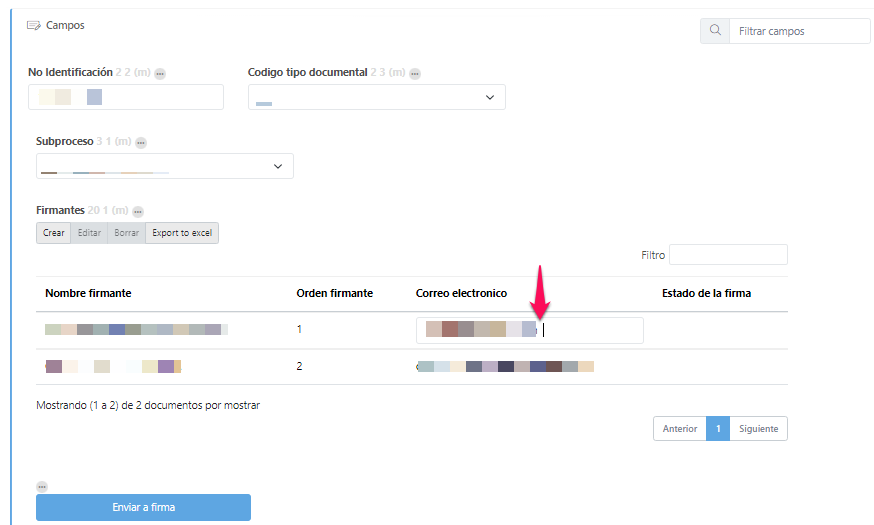This screenshot has height=525, width=874.
Task: Open info bubble next to Subproceso
Action: [141, 143]
